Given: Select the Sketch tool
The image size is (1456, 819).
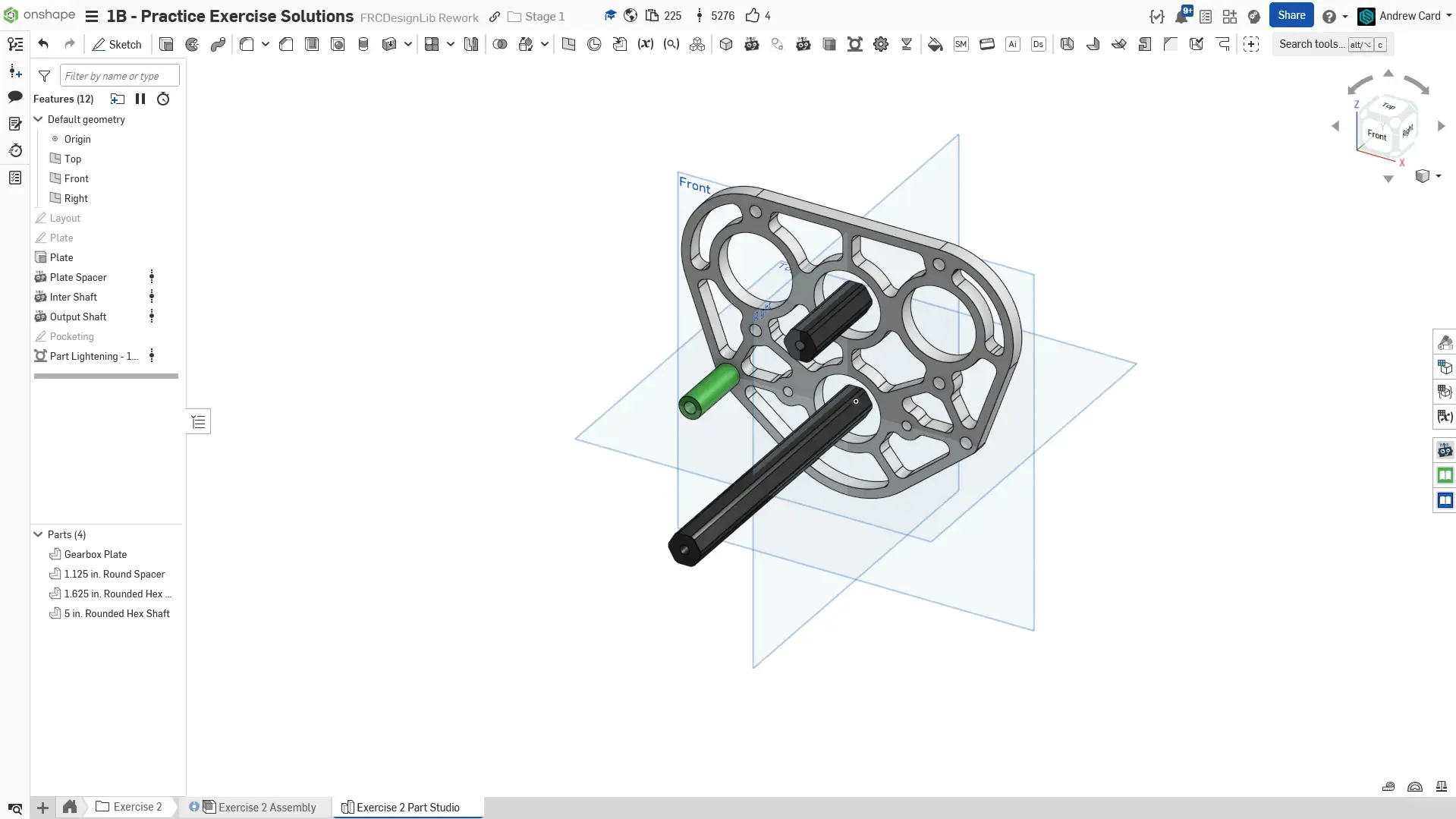Looking at the screenshot, I should pyautogui.click(x=117, y=45).
